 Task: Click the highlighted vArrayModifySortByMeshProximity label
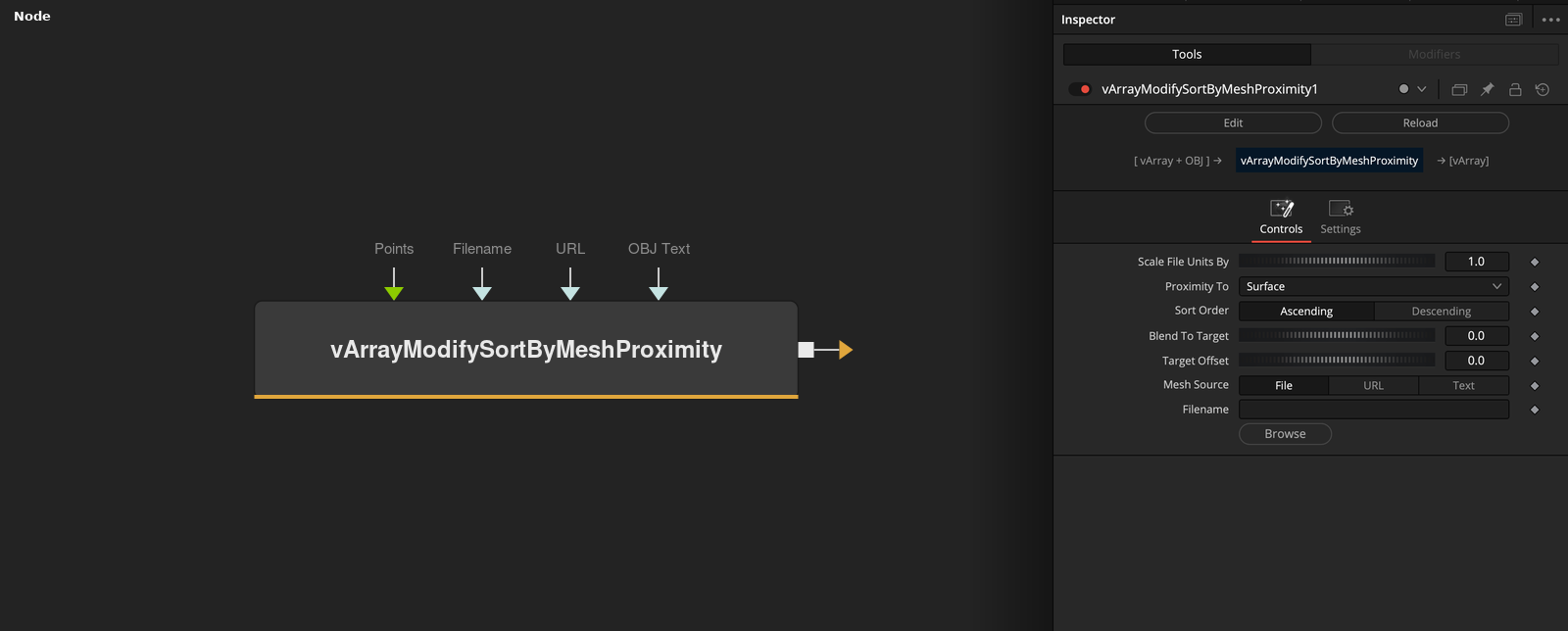point(1329,161)
